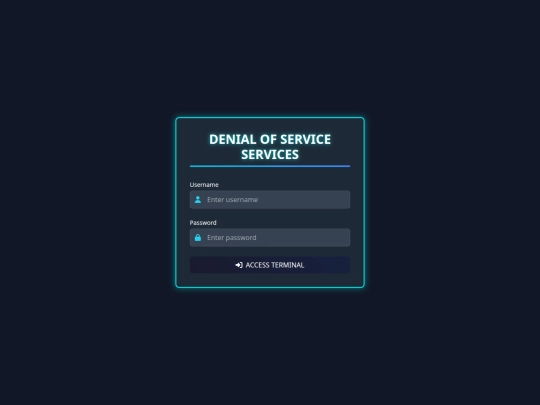Click the word OF in the heading

pyautogui.click(x=268, y=139)
